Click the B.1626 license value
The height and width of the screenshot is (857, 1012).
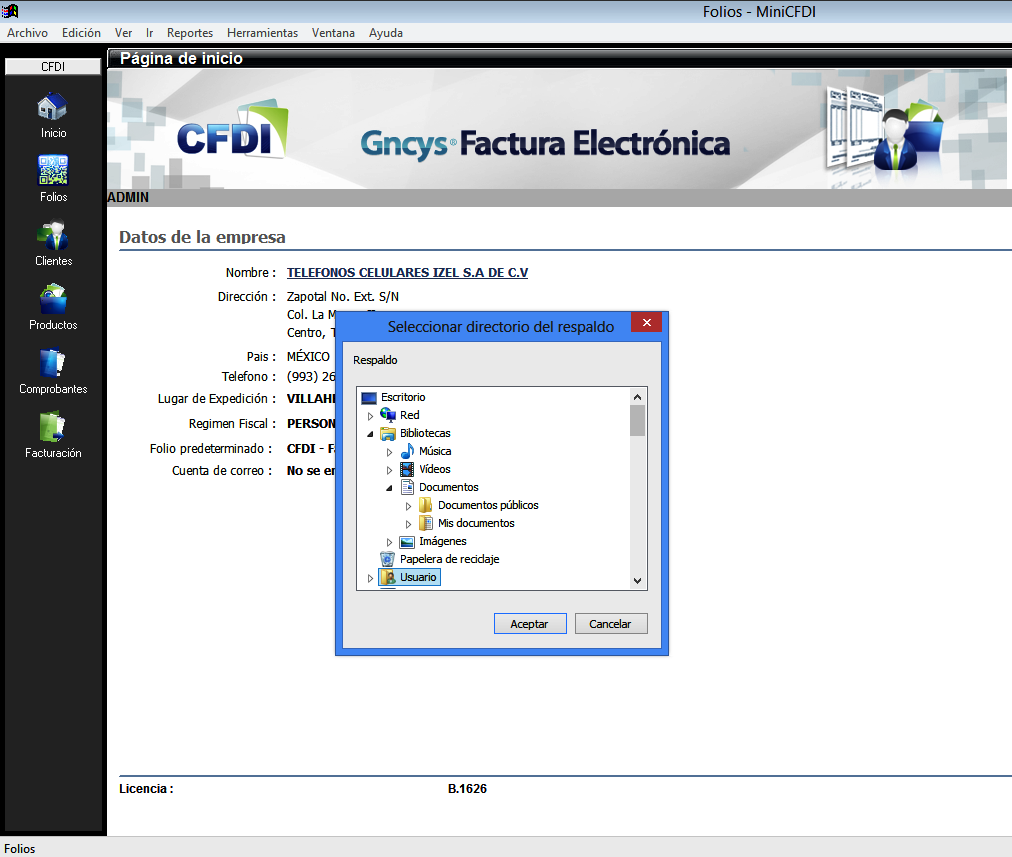coord(467,789)
